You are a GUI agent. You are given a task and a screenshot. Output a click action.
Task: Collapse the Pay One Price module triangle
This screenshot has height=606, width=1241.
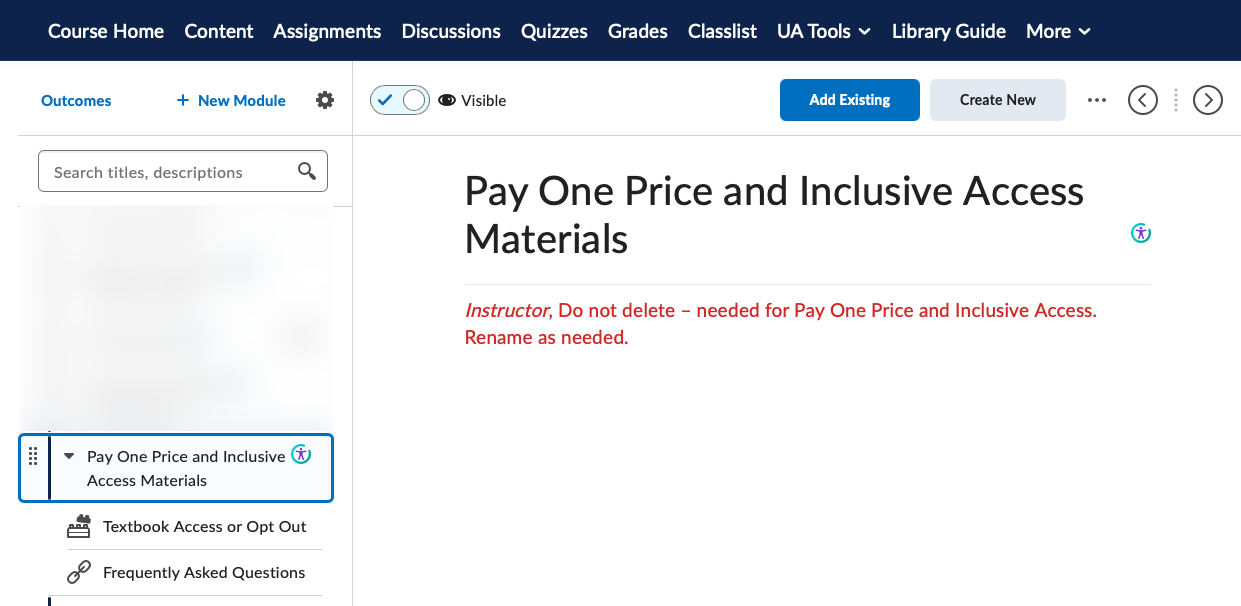pyautogui.click(x=69, y=456)
